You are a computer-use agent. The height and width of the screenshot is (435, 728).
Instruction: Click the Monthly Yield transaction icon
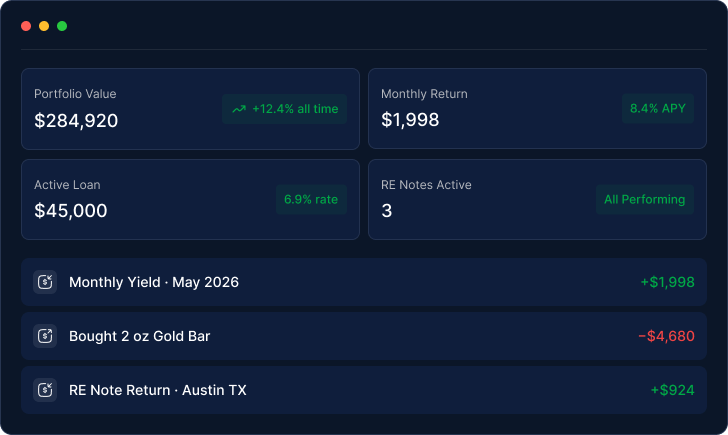click(45, 282)
